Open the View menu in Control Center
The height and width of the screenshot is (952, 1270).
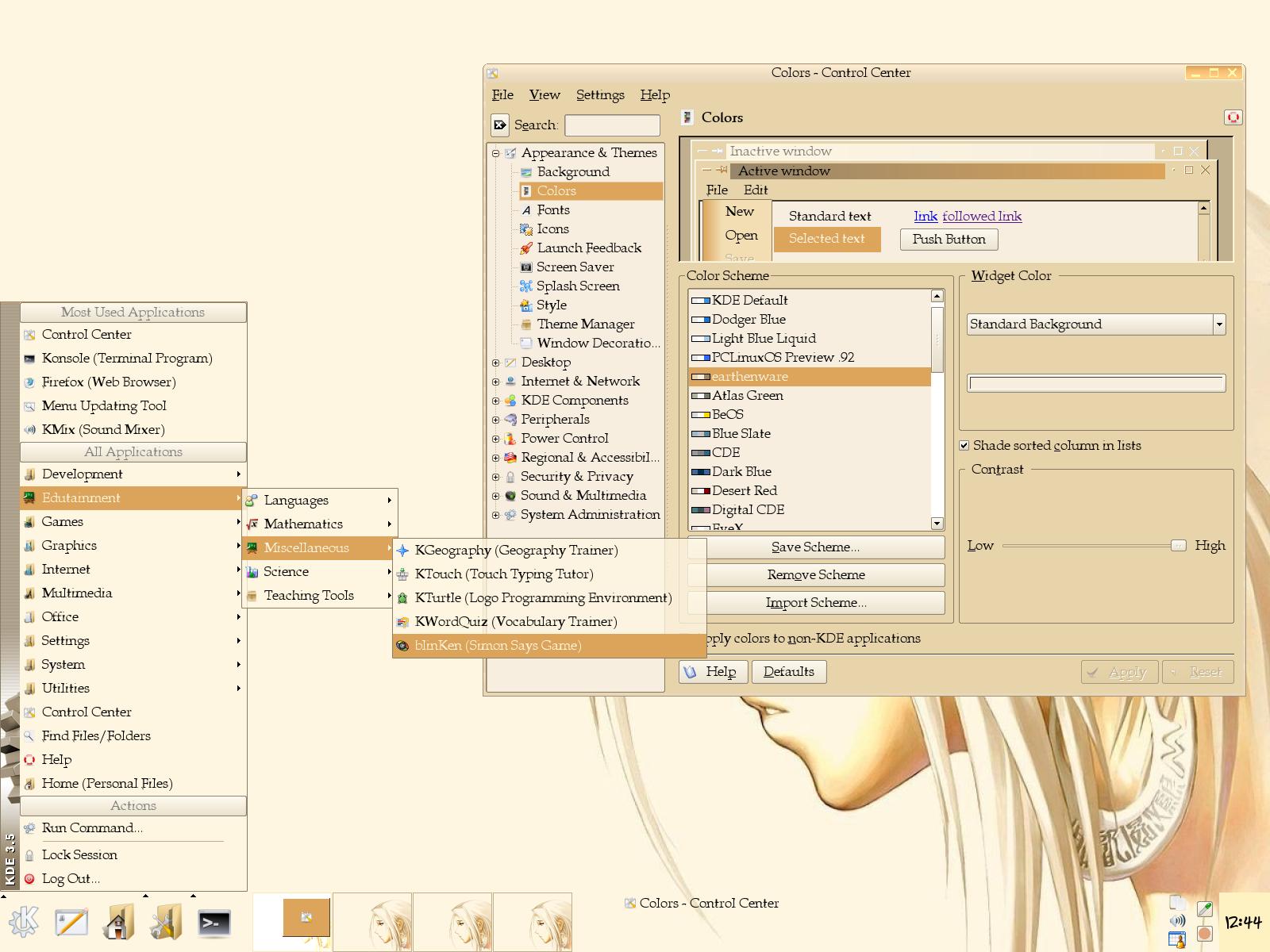tap(545, 94)
